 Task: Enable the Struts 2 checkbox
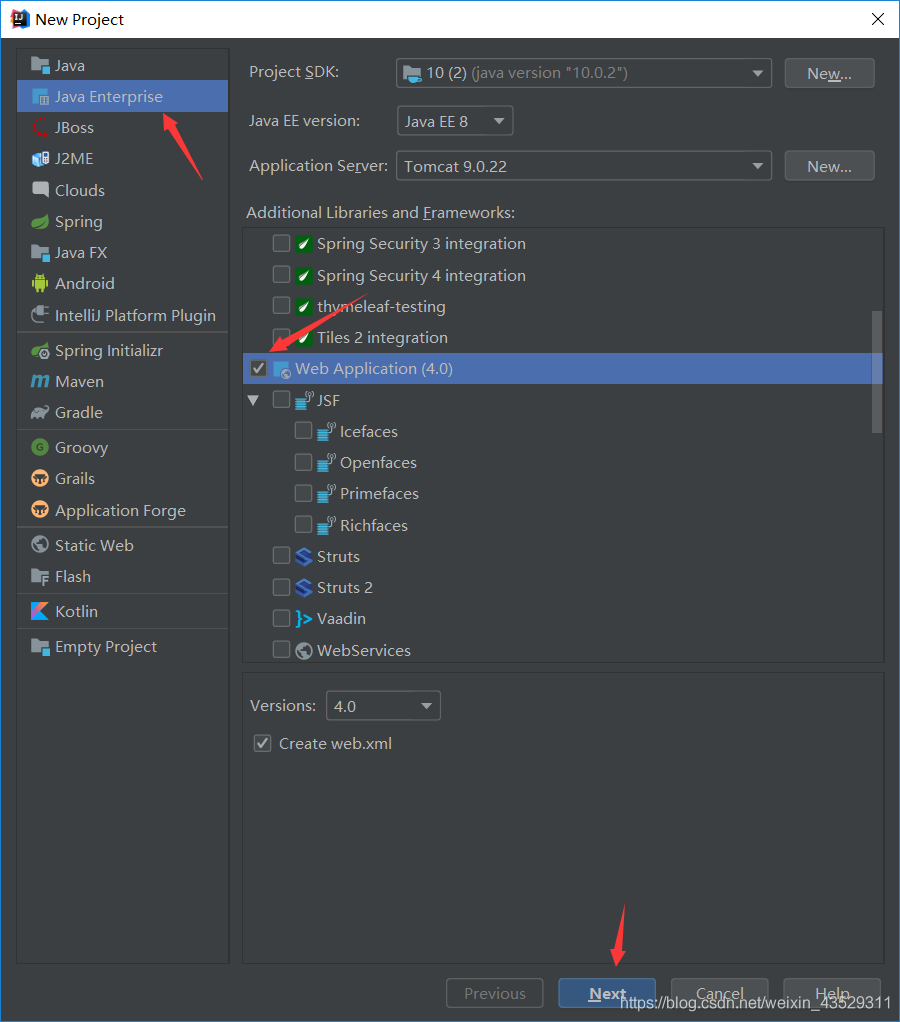(282, 587)
